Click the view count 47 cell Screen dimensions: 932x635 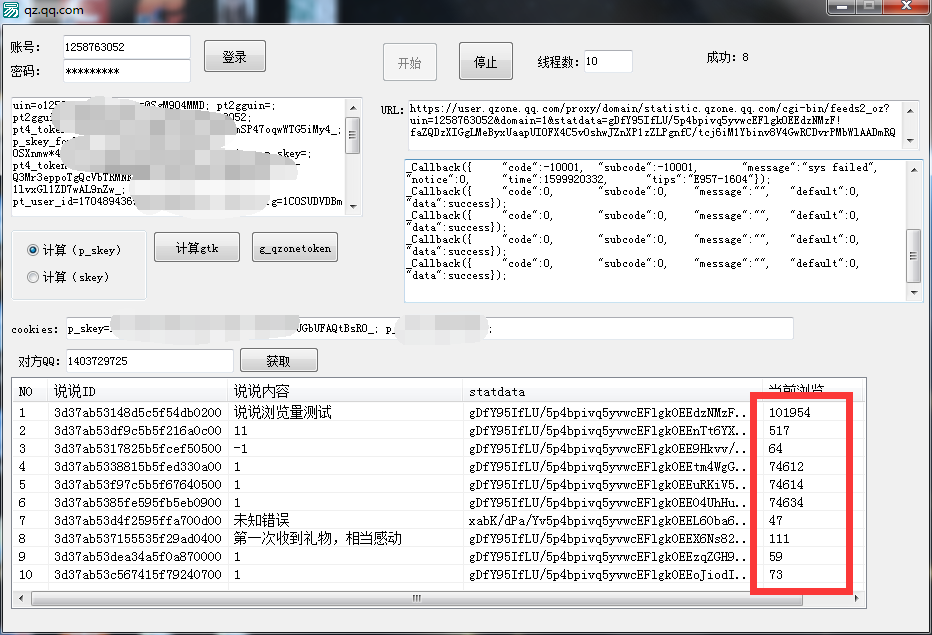coord(776,521)
